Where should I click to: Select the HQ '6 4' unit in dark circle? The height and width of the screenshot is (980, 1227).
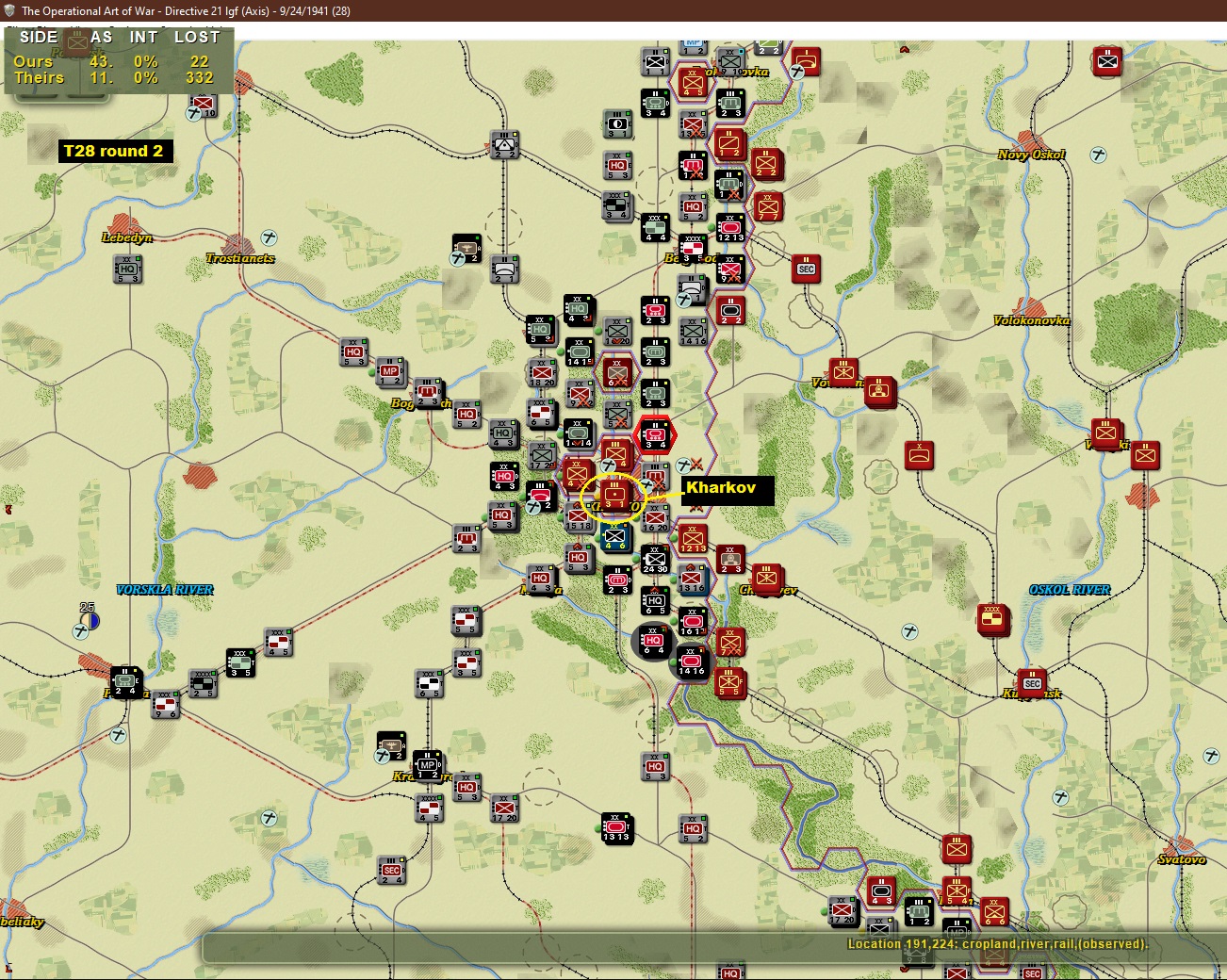pyautogui.click(x=653, y=642)
